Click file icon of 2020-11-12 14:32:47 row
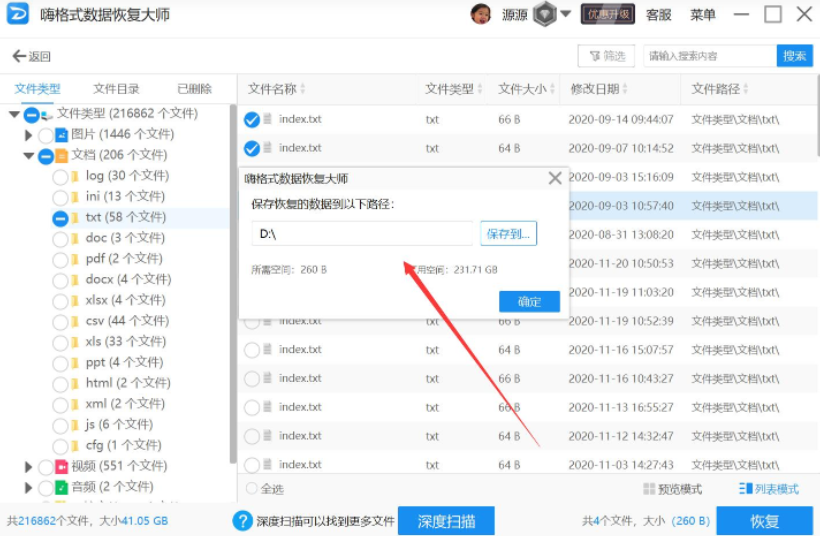820x536 pixels. 267,435
